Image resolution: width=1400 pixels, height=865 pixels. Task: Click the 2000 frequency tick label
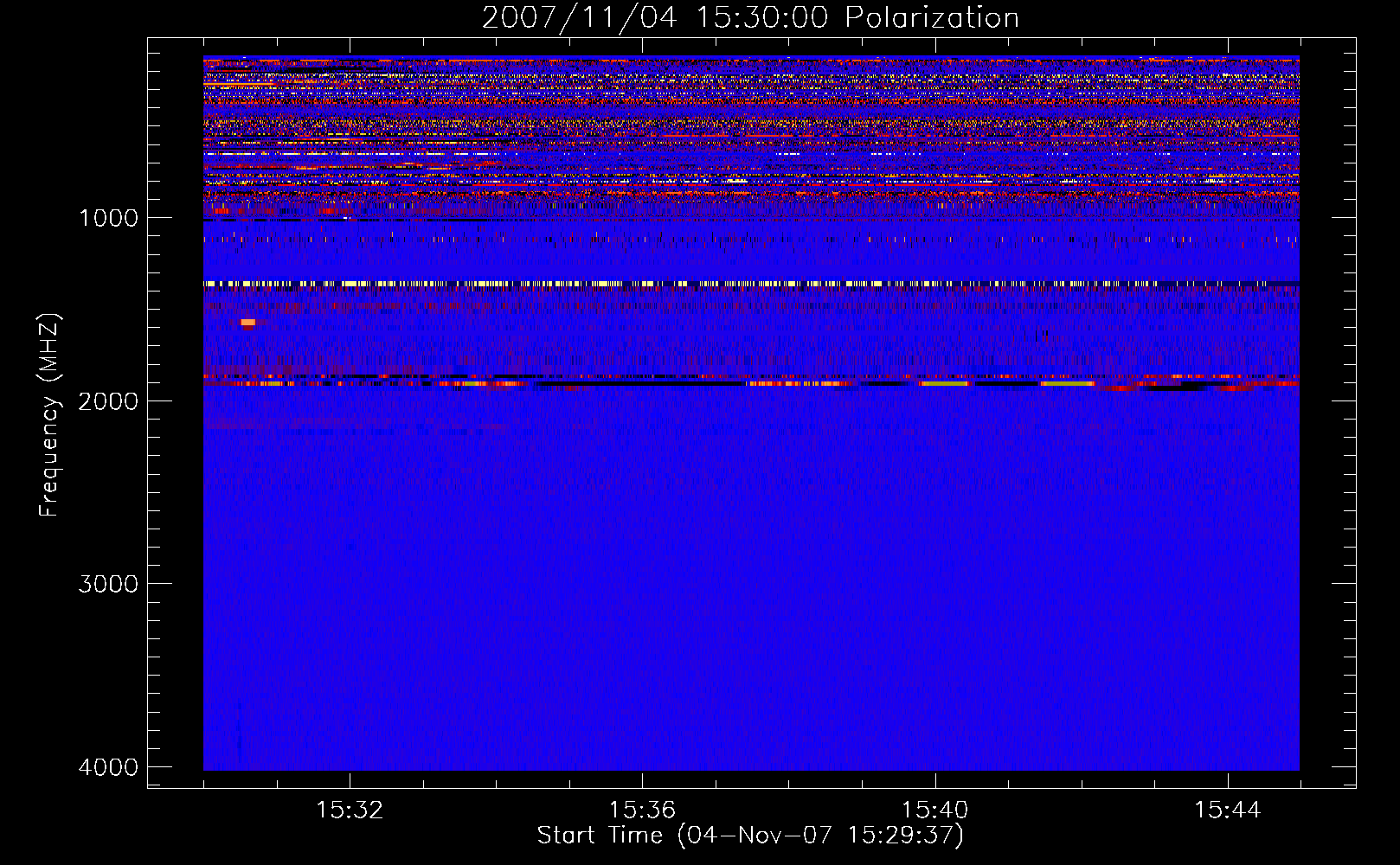(x=108, y=400)
